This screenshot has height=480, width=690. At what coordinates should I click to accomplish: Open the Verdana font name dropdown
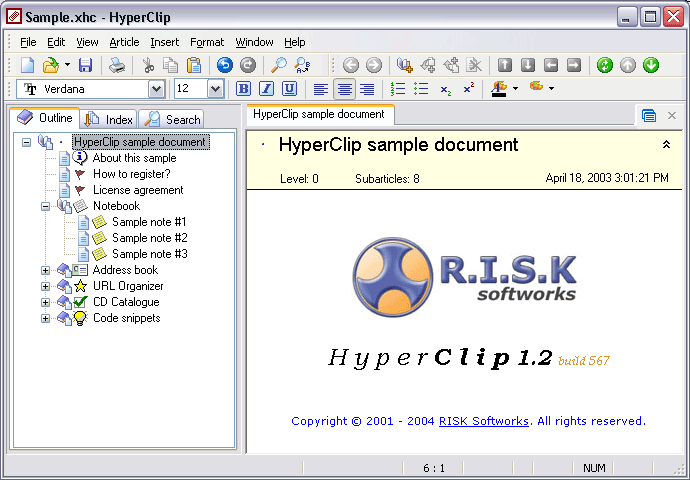[156, 89]
